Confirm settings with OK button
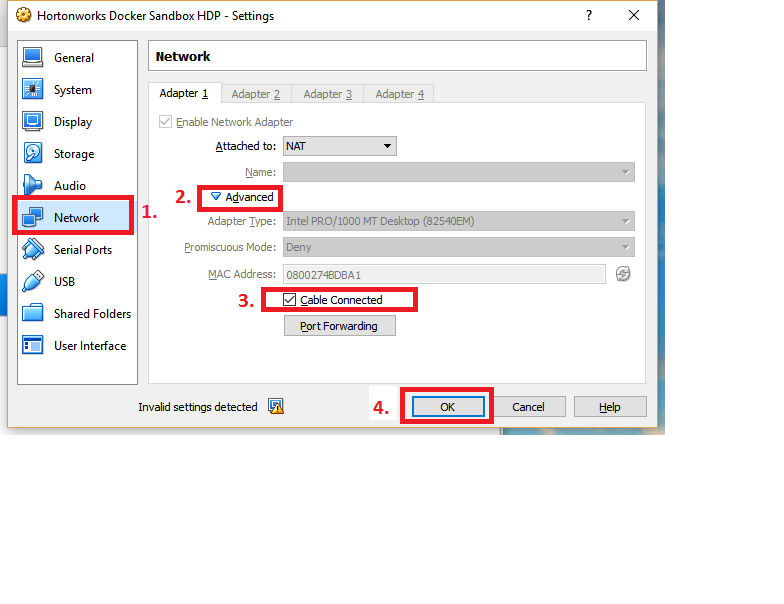 click(448, 406)
